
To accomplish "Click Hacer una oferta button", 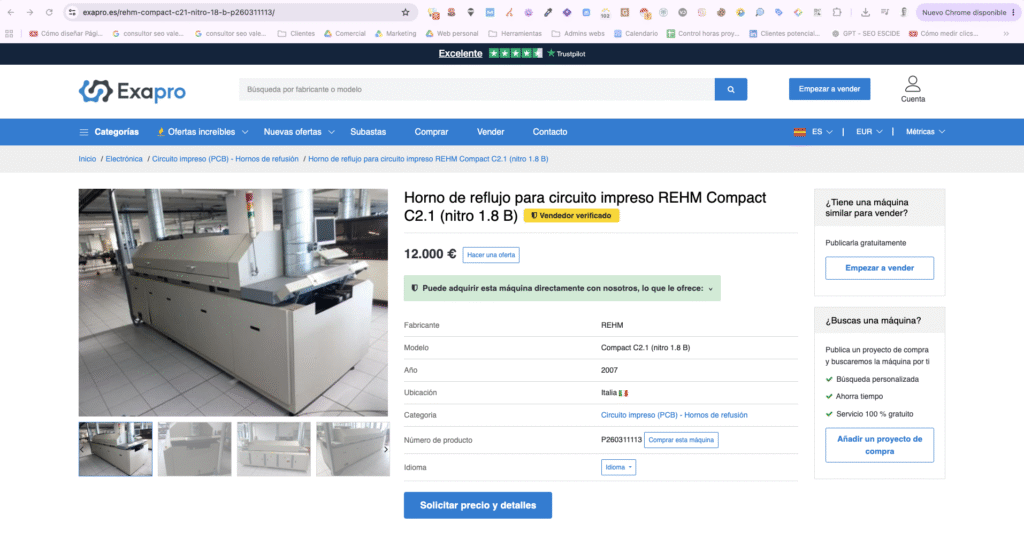I will [491, 255].
